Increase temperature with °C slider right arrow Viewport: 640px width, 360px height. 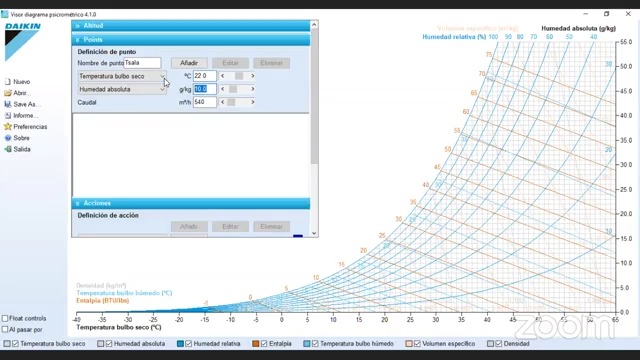[x=253, y=76]
